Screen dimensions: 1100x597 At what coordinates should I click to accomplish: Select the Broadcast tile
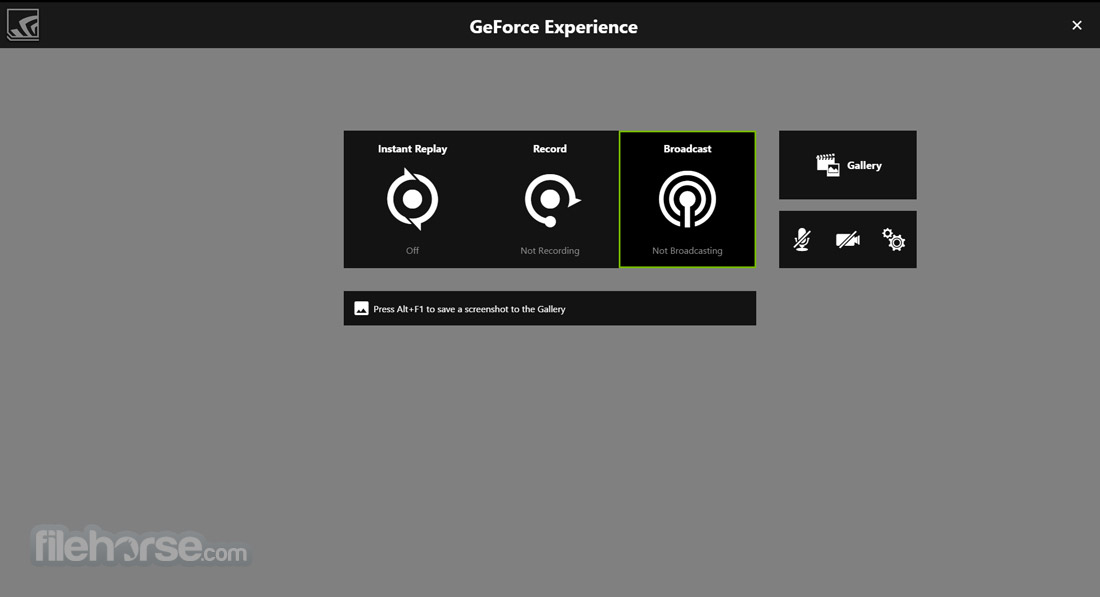688,199
